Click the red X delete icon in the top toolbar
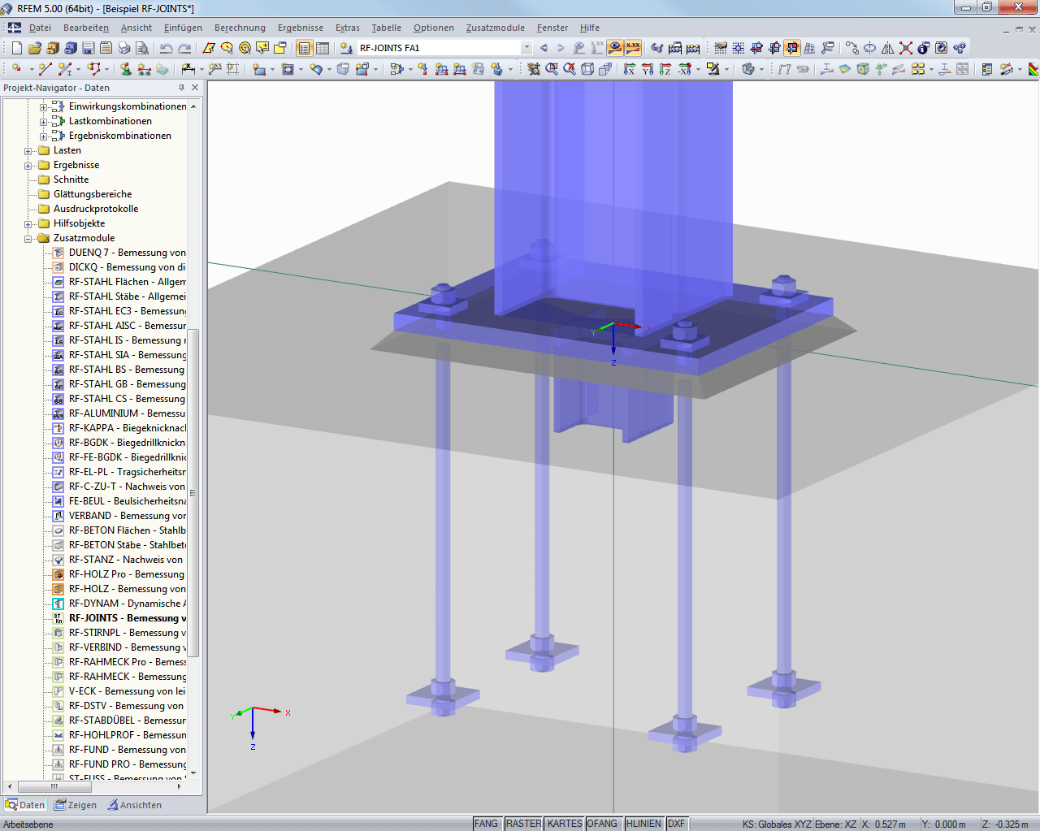Screen dimensions: 1040x831 click(x=905, y=48)
